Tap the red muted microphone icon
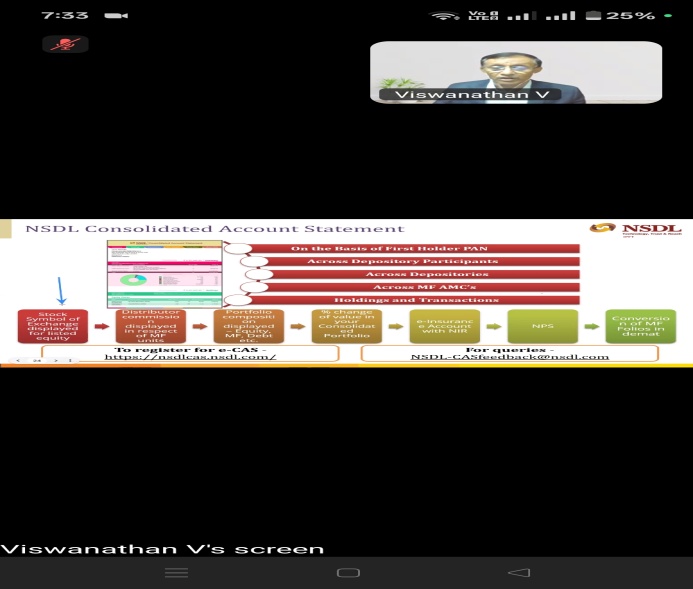 pos(65,44)
